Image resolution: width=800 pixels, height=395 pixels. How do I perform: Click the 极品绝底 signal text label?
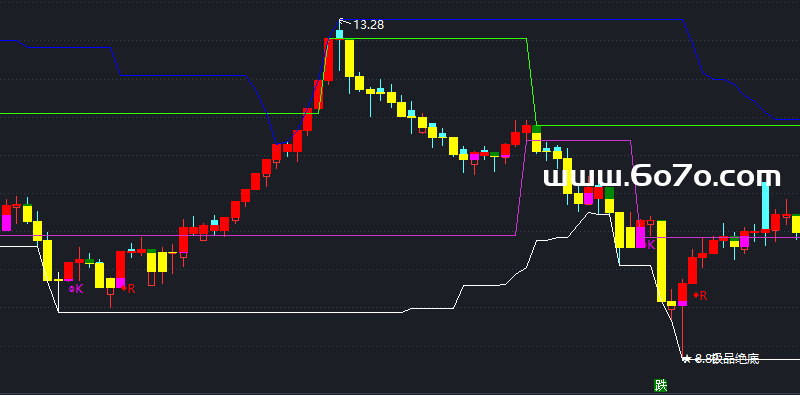tap(736, 359)
